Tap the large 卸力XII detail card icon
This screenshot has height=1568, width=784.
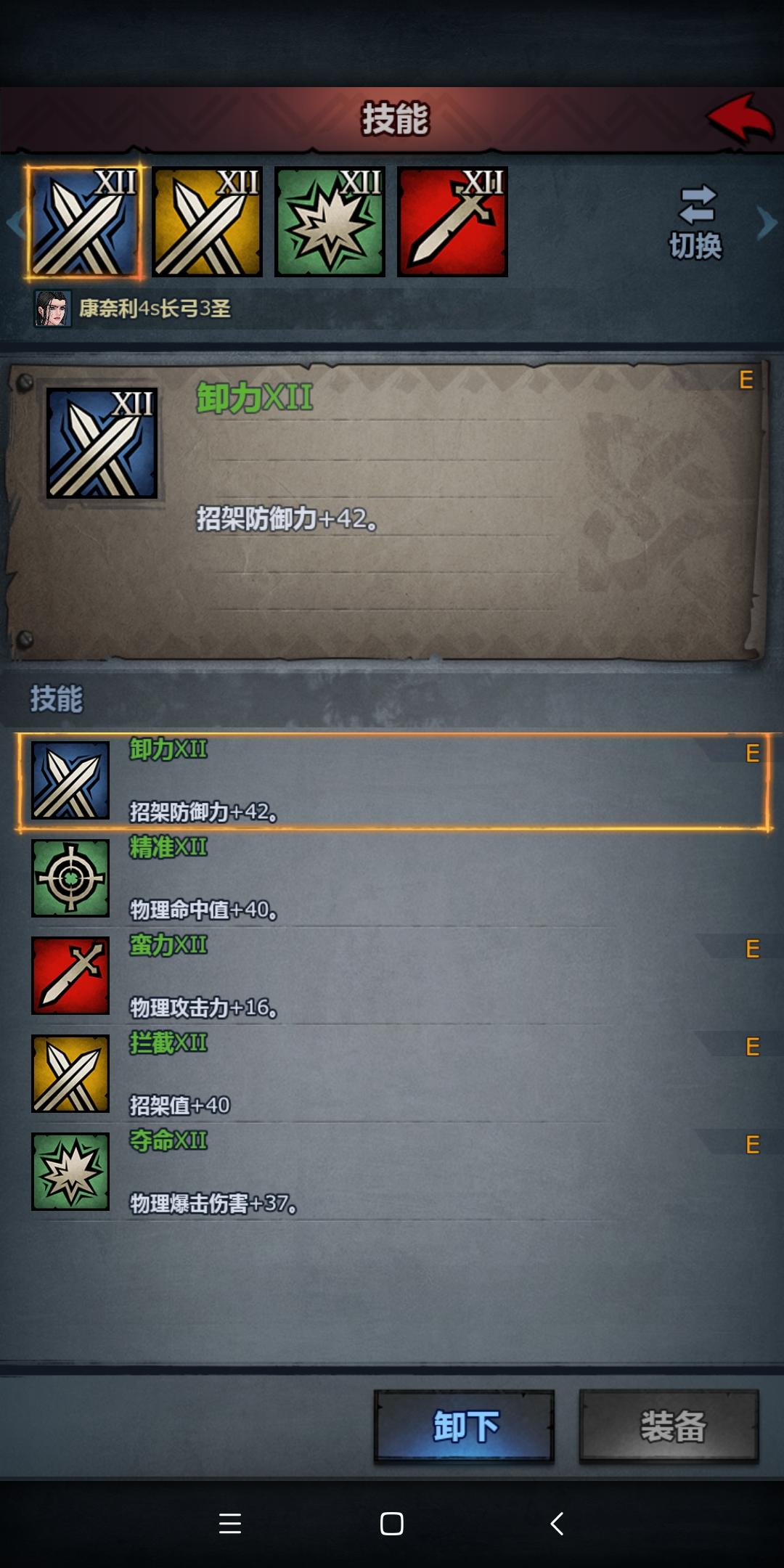click(102, 443)
